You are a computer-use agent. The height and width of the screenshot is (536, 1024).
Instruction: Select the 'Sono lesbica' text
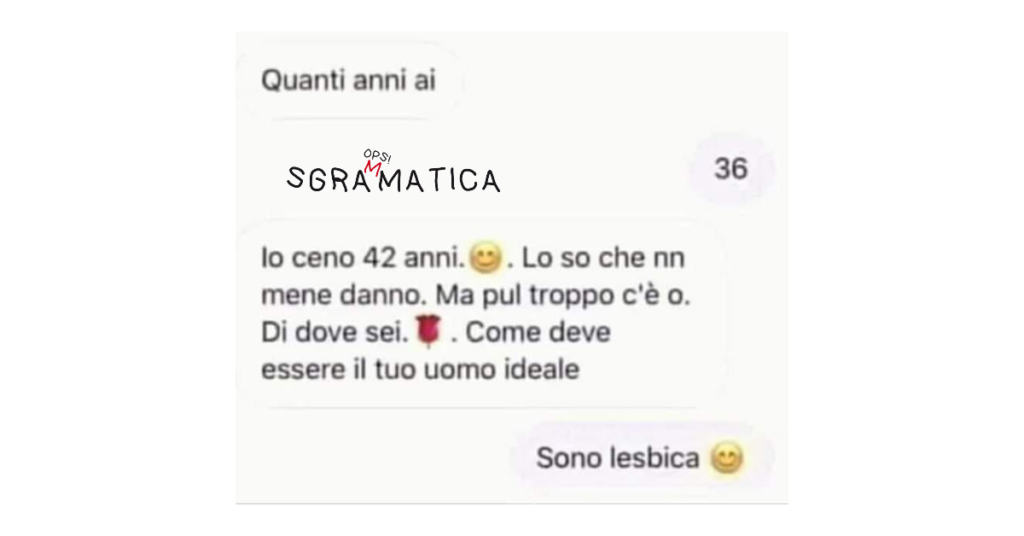[x=618, y=458]
